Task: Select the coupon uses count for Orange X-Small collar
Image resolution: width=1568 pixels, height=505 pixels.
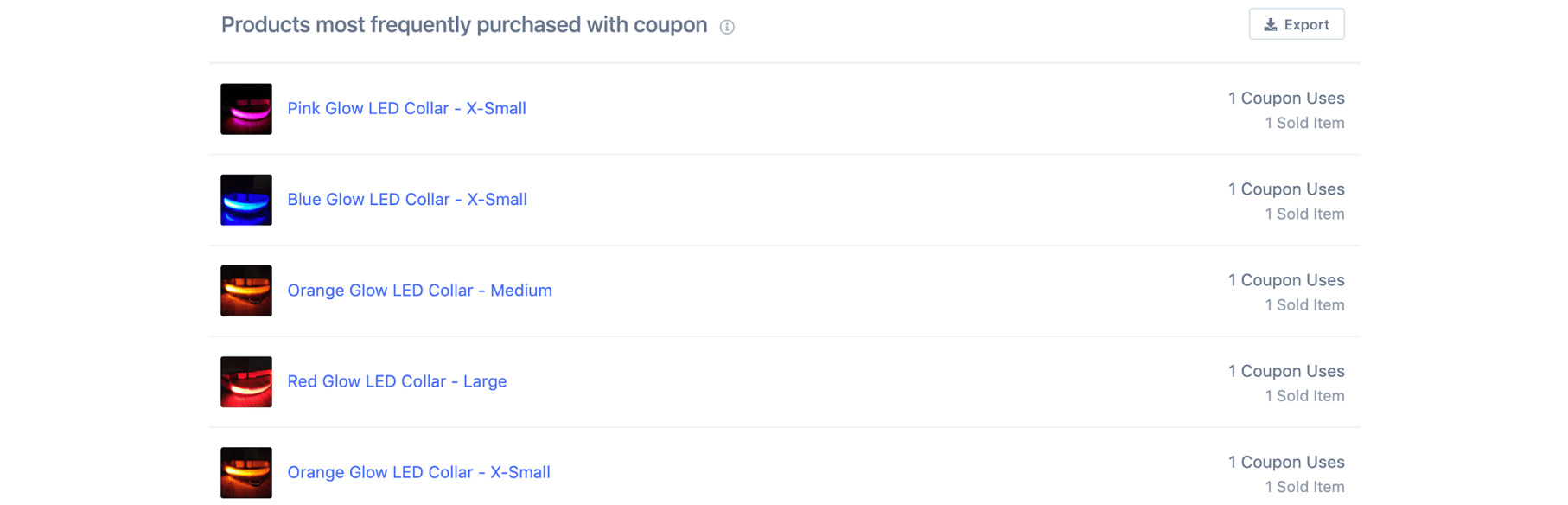Action: tap(1286, 462)
